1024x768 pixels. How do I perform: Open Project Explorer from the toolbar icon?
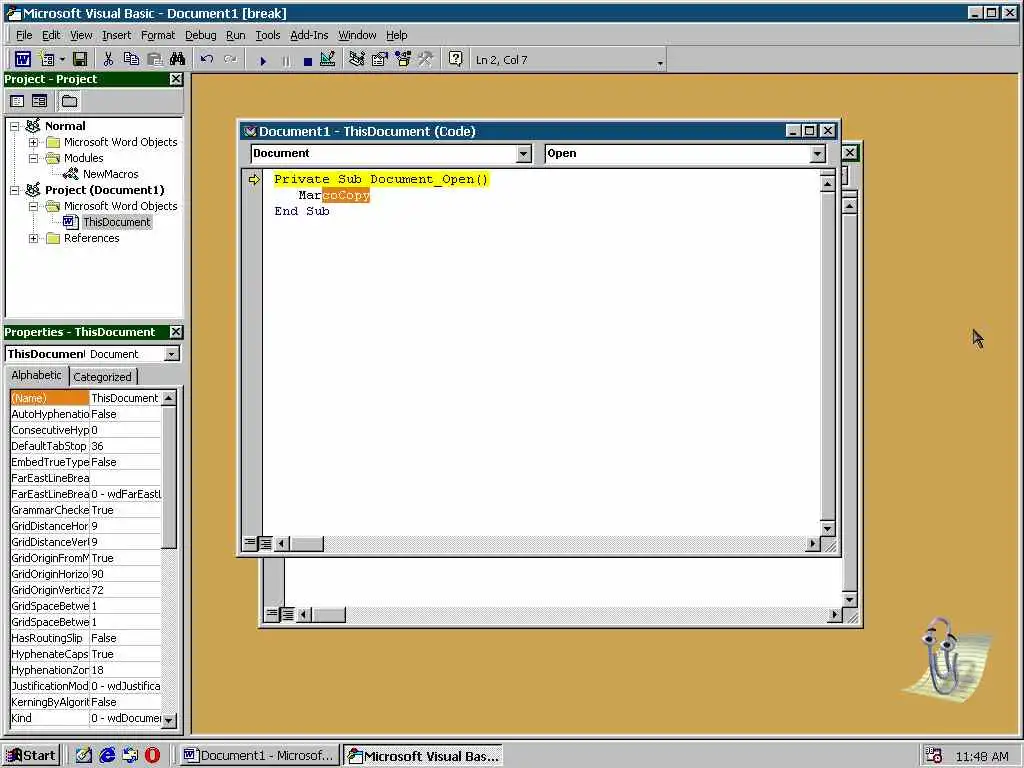pyautogui.click(x=357, y=59)
